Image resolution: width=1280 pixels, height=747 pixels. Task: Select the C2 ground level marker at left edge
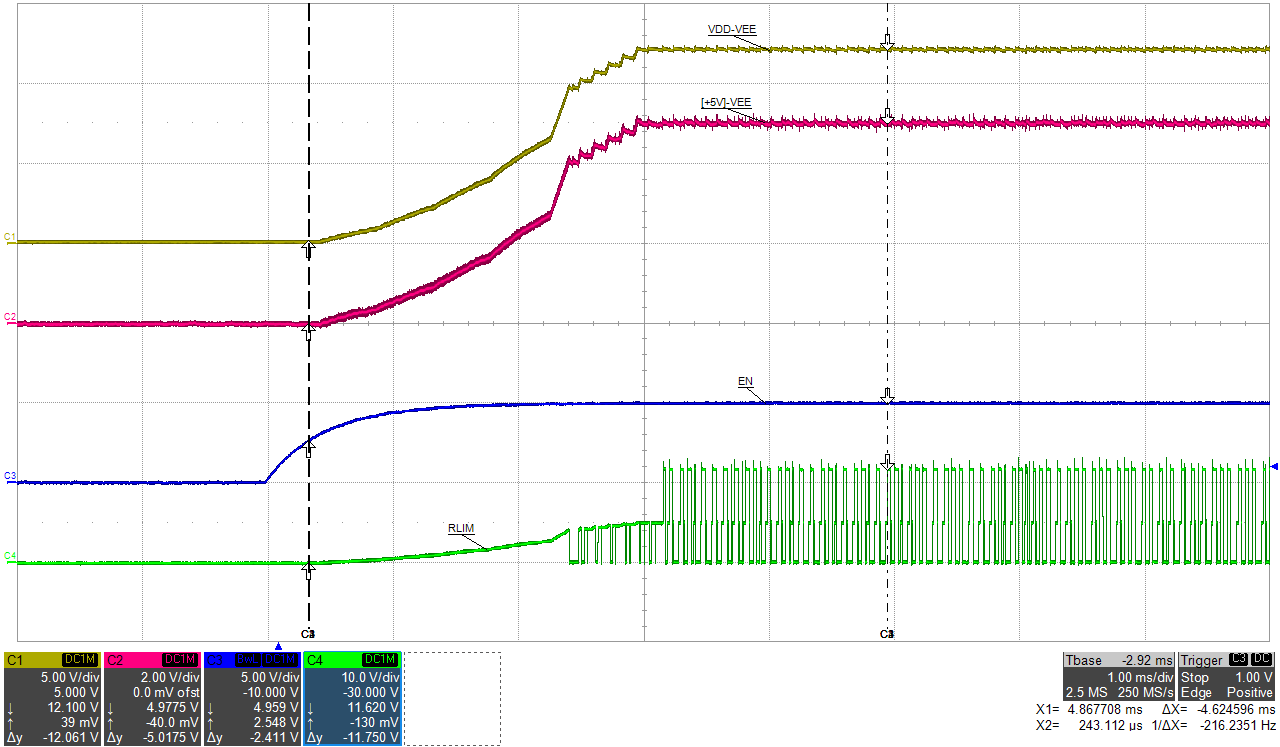click(10, 317)
